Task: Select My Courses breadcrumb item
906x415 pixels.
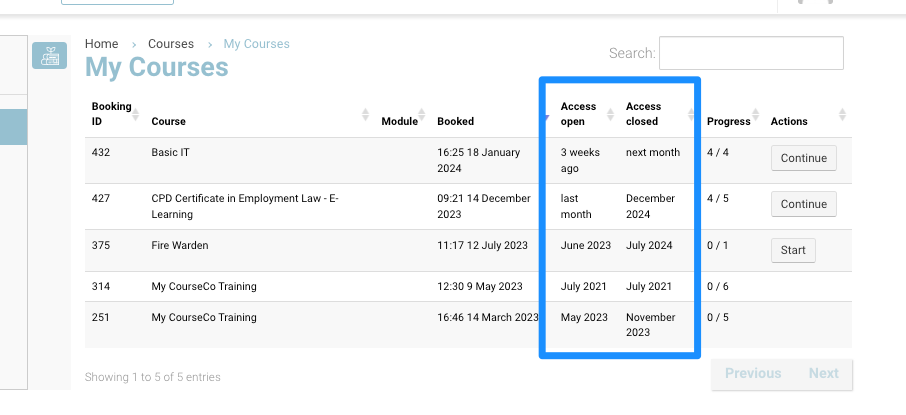Action: coord(256,44)
